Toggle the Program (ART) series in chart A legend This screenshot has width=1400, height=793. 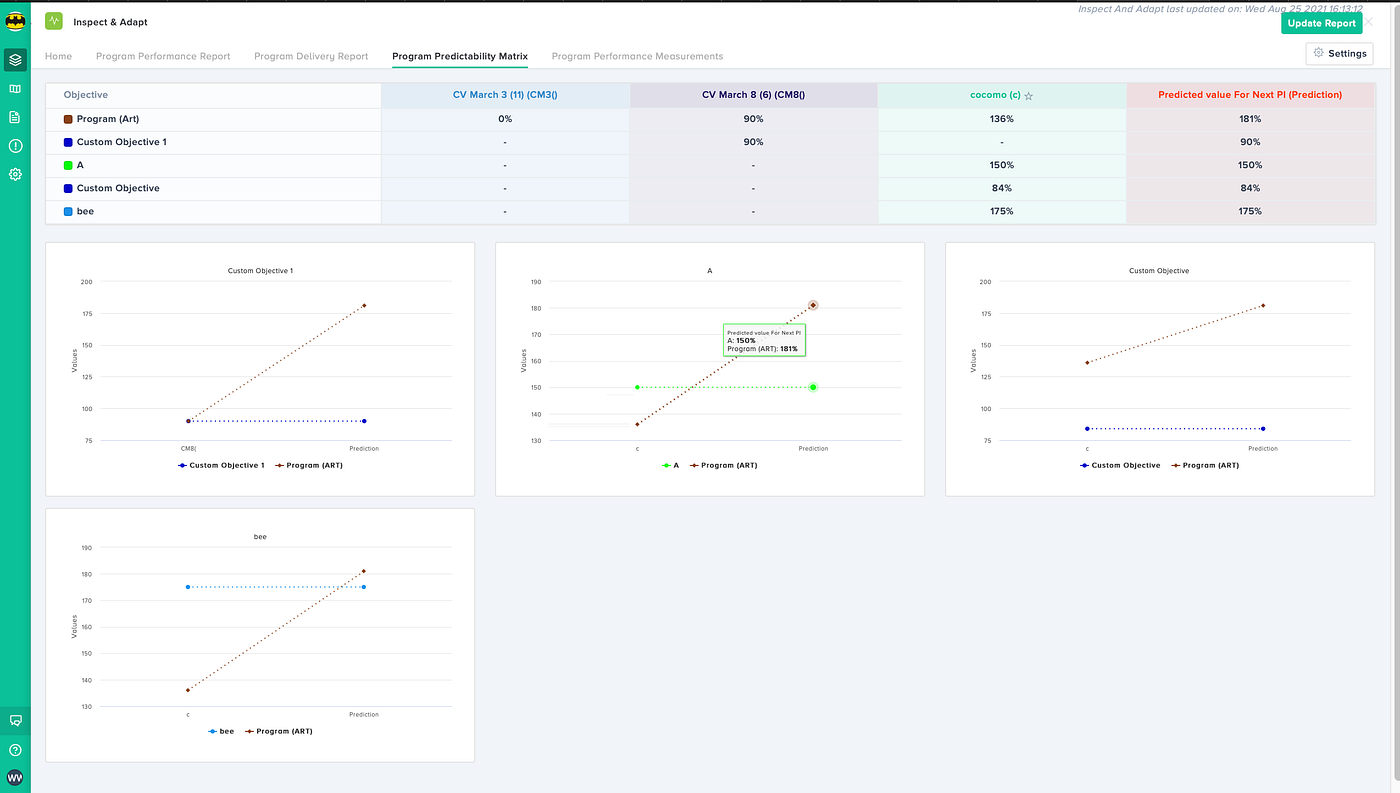(727, 464)
